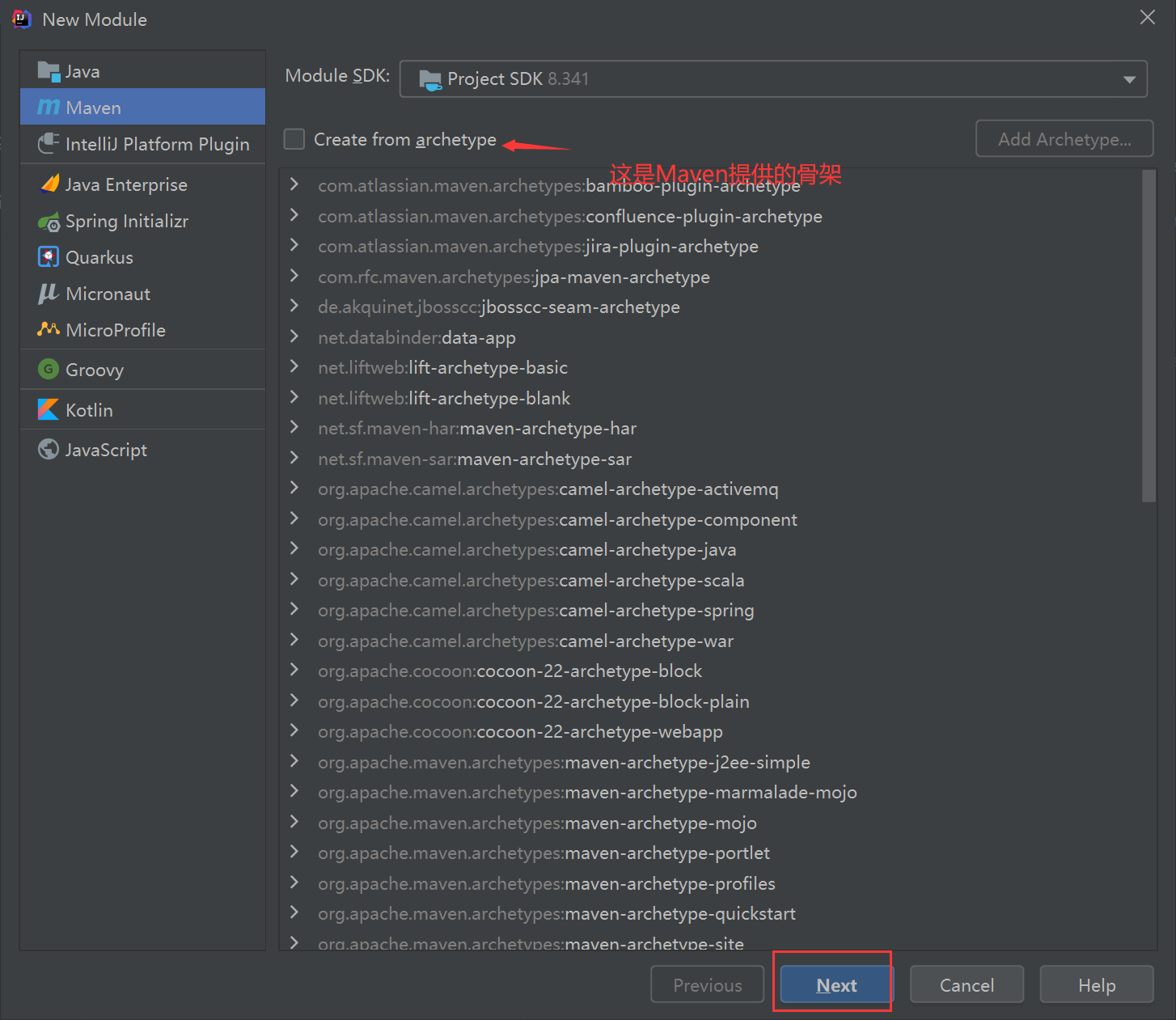Select the maven-archetype-portlet row

click(x=710, y=853)
